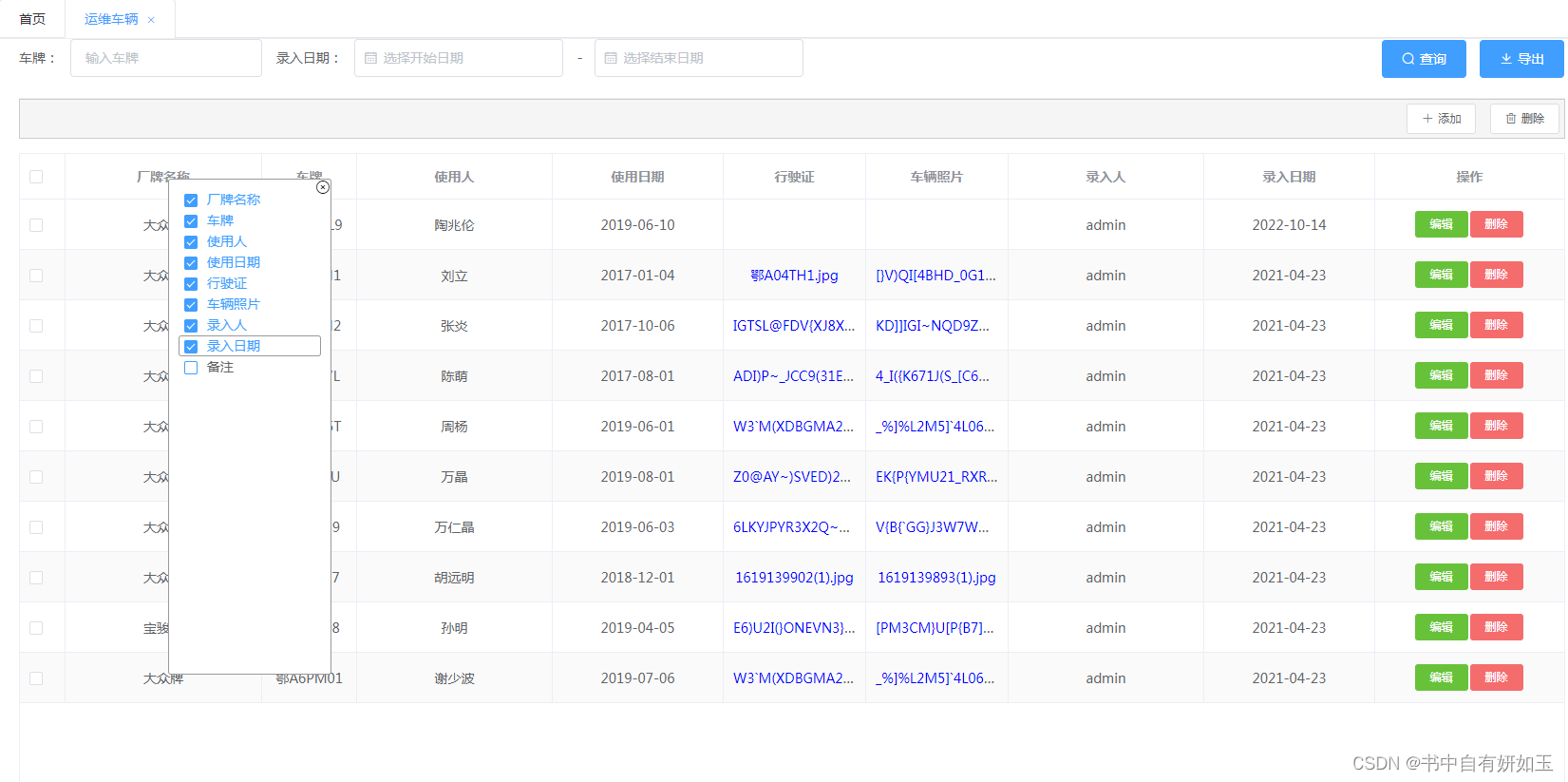Click 删除 in 周杨 row
Viewport: 1568px width, 782px height.
click(1496, 426)
